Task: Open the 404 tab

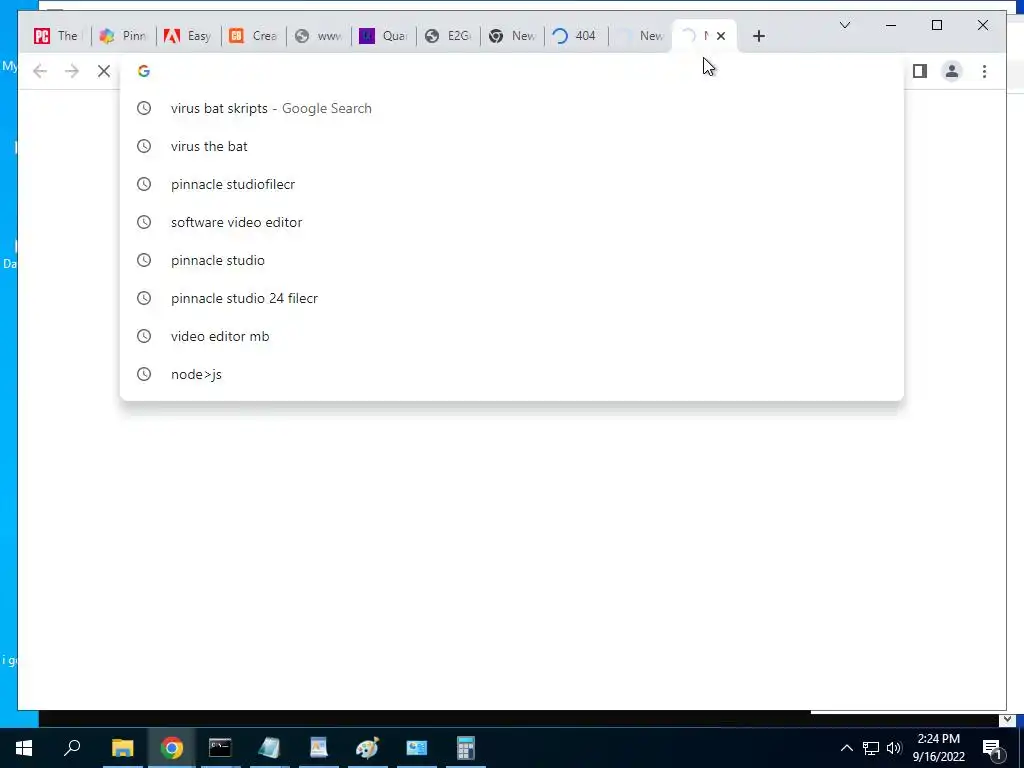Action: pos(575,36)
